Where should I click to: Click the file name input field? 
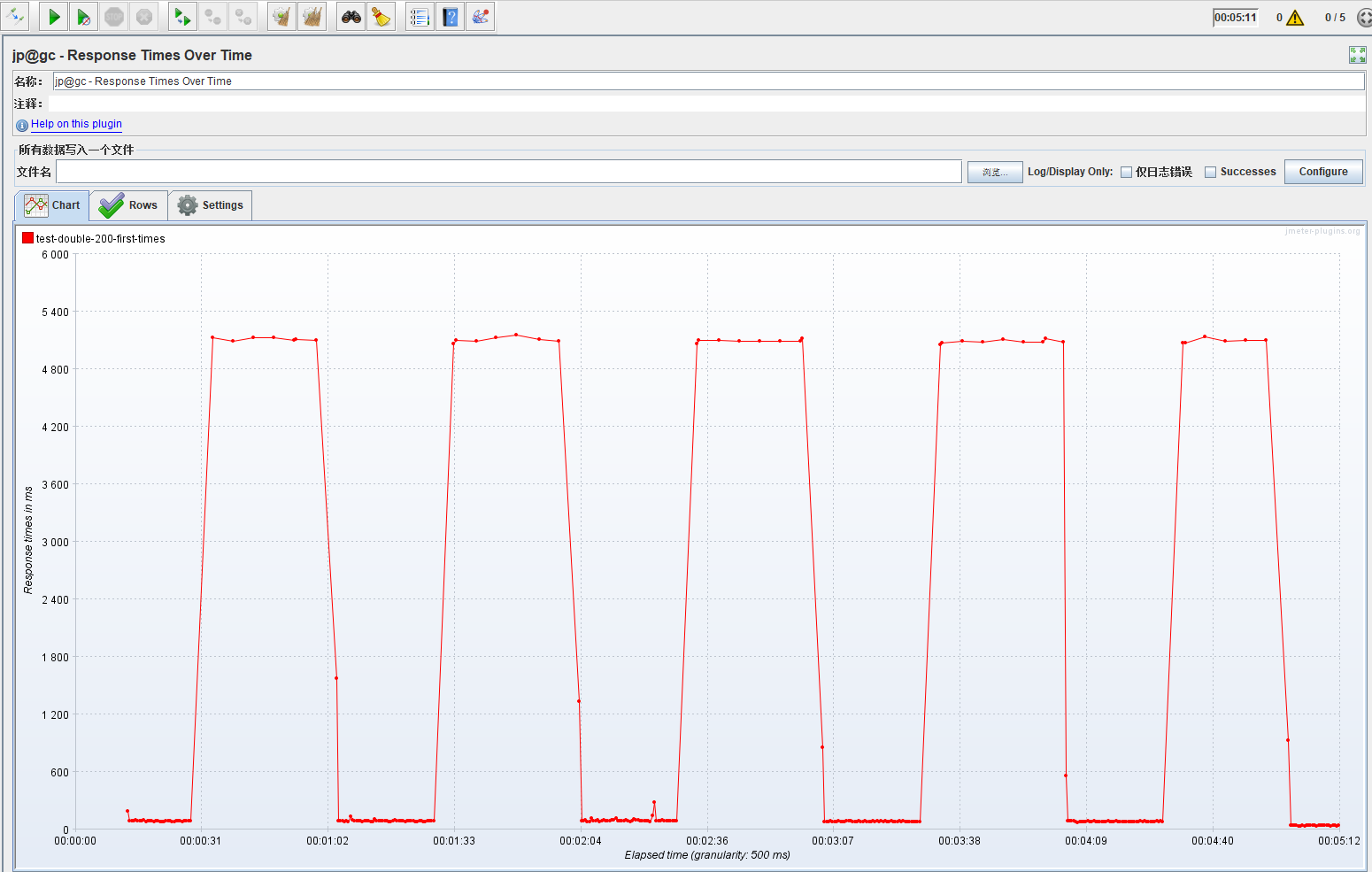coord(509,172)
